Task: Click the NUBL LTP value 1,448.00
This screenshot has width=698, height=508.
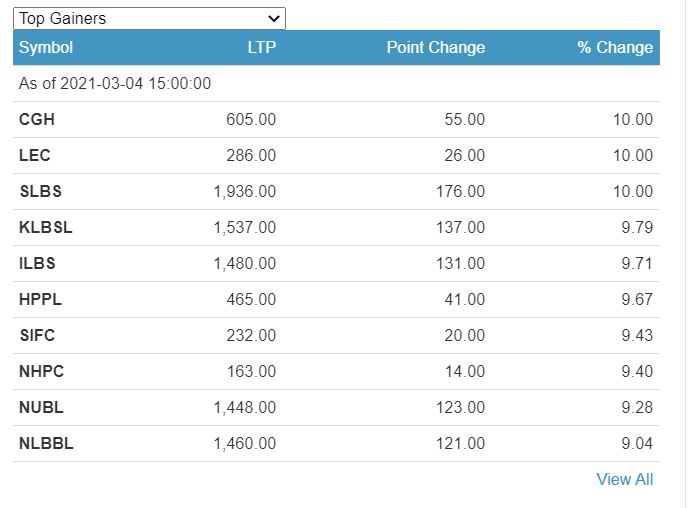Action: [245, 407]
